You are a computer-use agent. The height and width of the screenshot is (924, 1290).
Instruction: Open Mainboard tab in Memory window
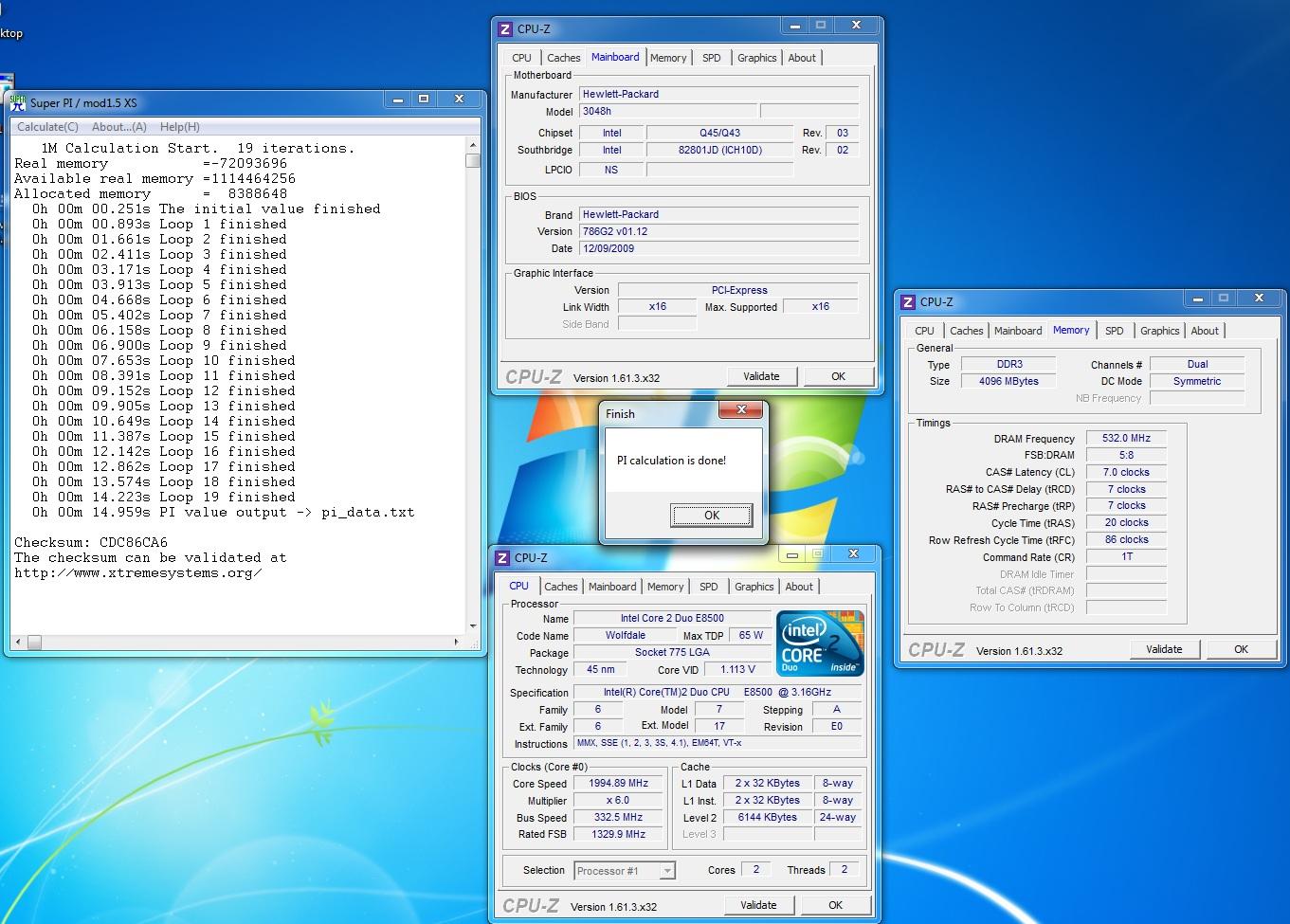point(1018,331)
